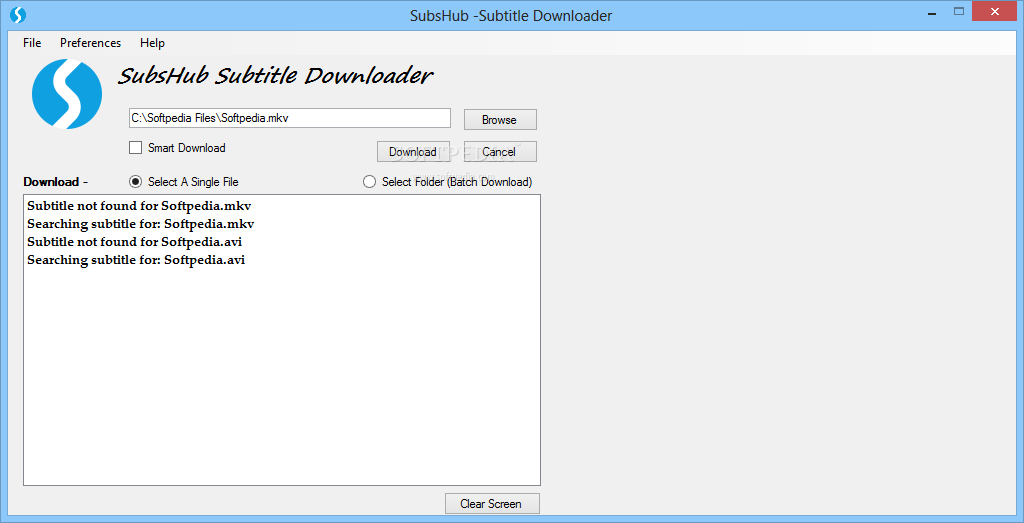Click the Browse button
1024x523 pixels.
coord(500,119)
